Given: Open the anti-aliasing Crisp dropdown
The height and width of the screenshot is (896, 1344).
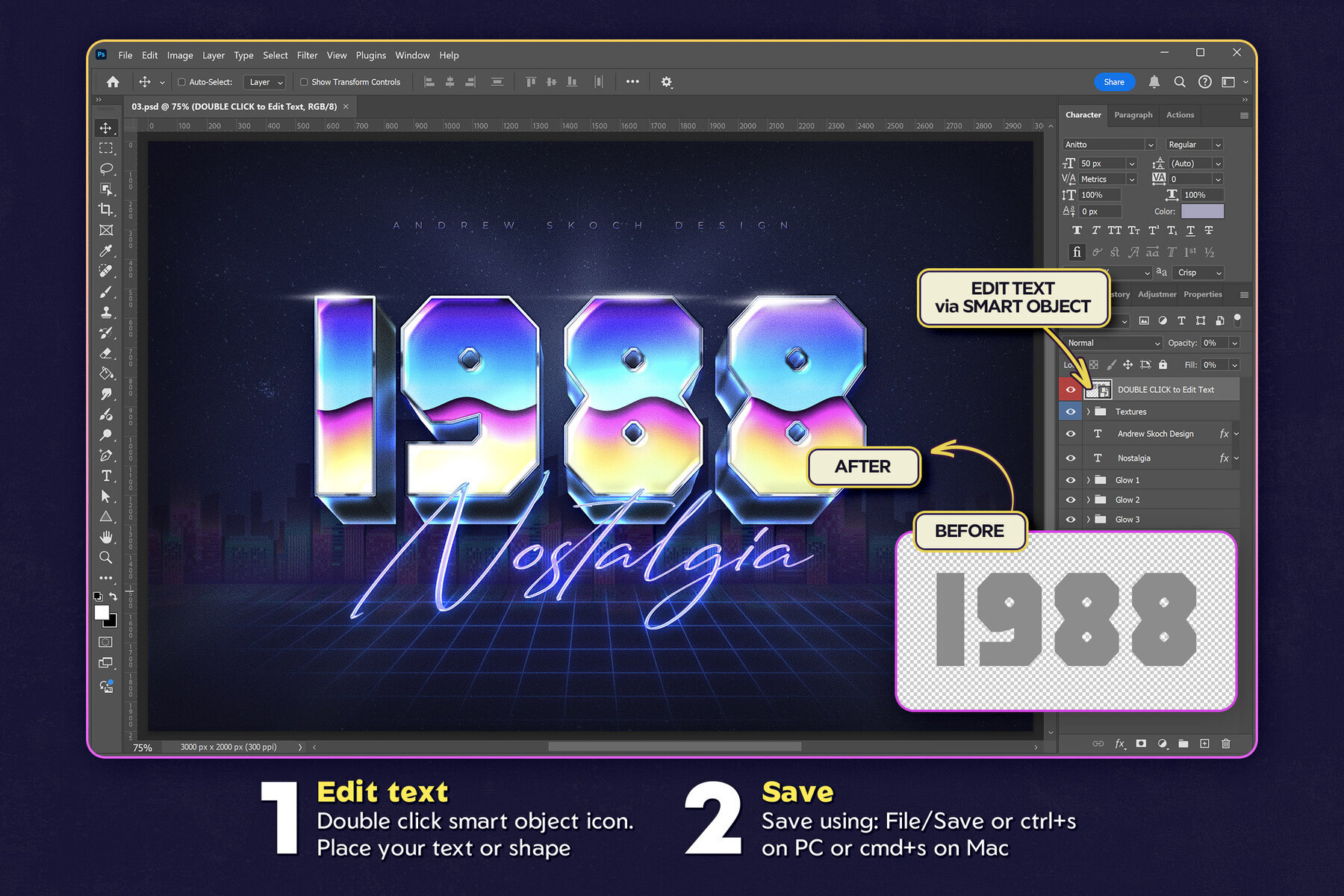Looking at the screenshot, I should click(x=1198, y=273).
